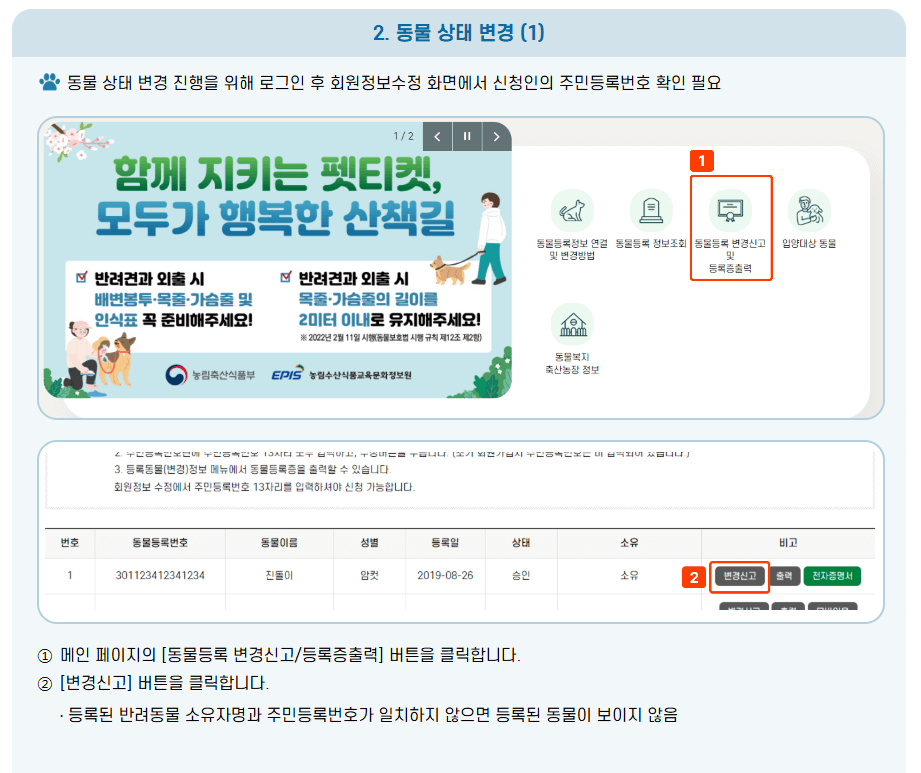Go to the previous banner slide
This screenshot has height=773, width=921.
pos(437,136)
